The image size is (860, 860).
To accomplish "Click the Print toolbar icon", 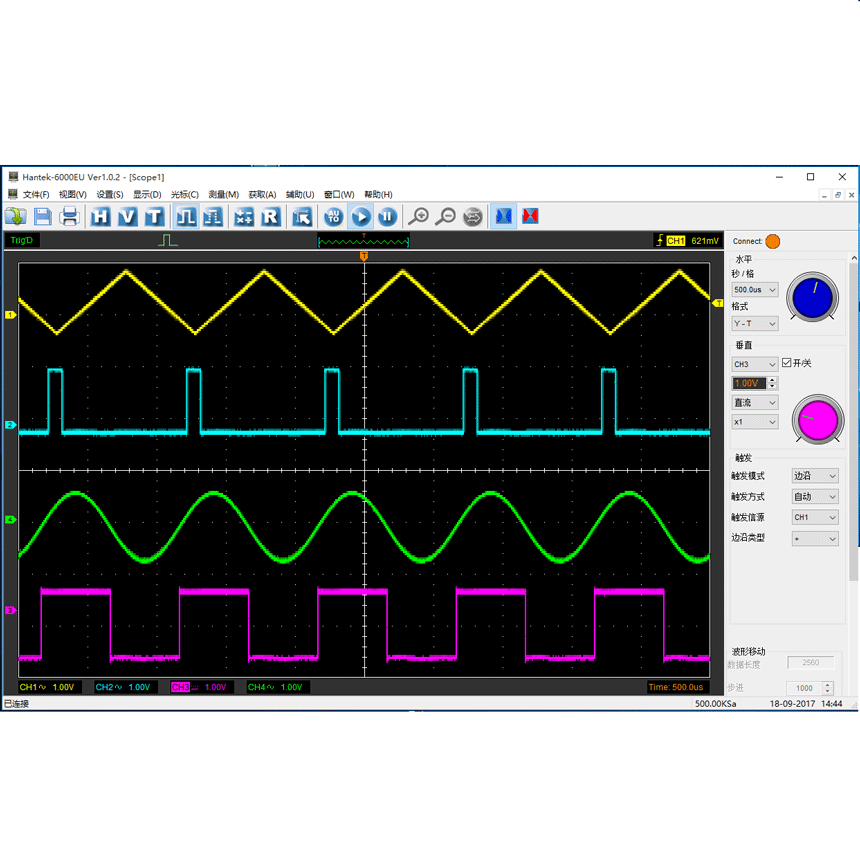I will coord(70,217).
